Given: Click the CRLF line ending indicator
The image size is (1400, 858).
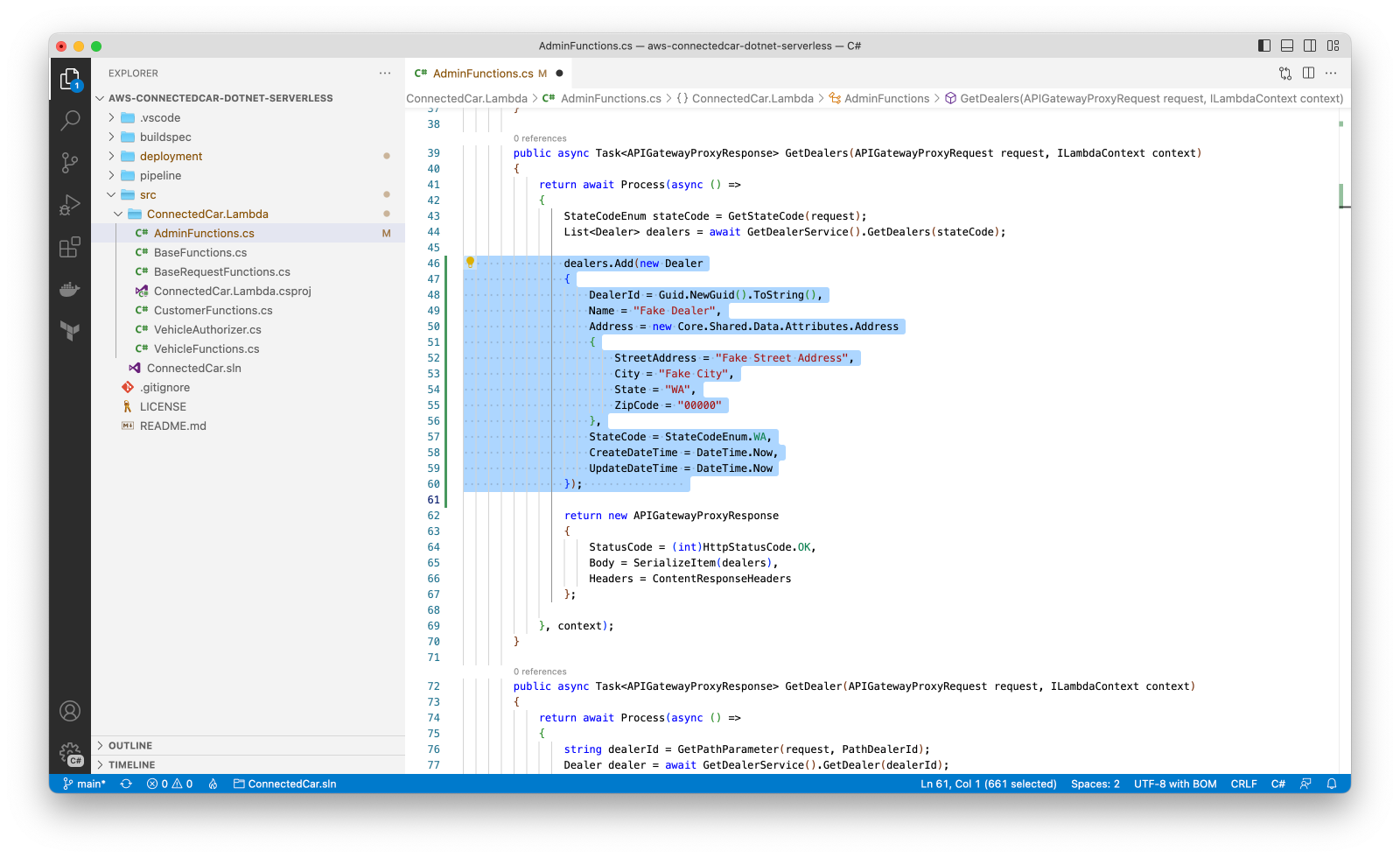Looking at the screenshot, I should coord(1243,784).
